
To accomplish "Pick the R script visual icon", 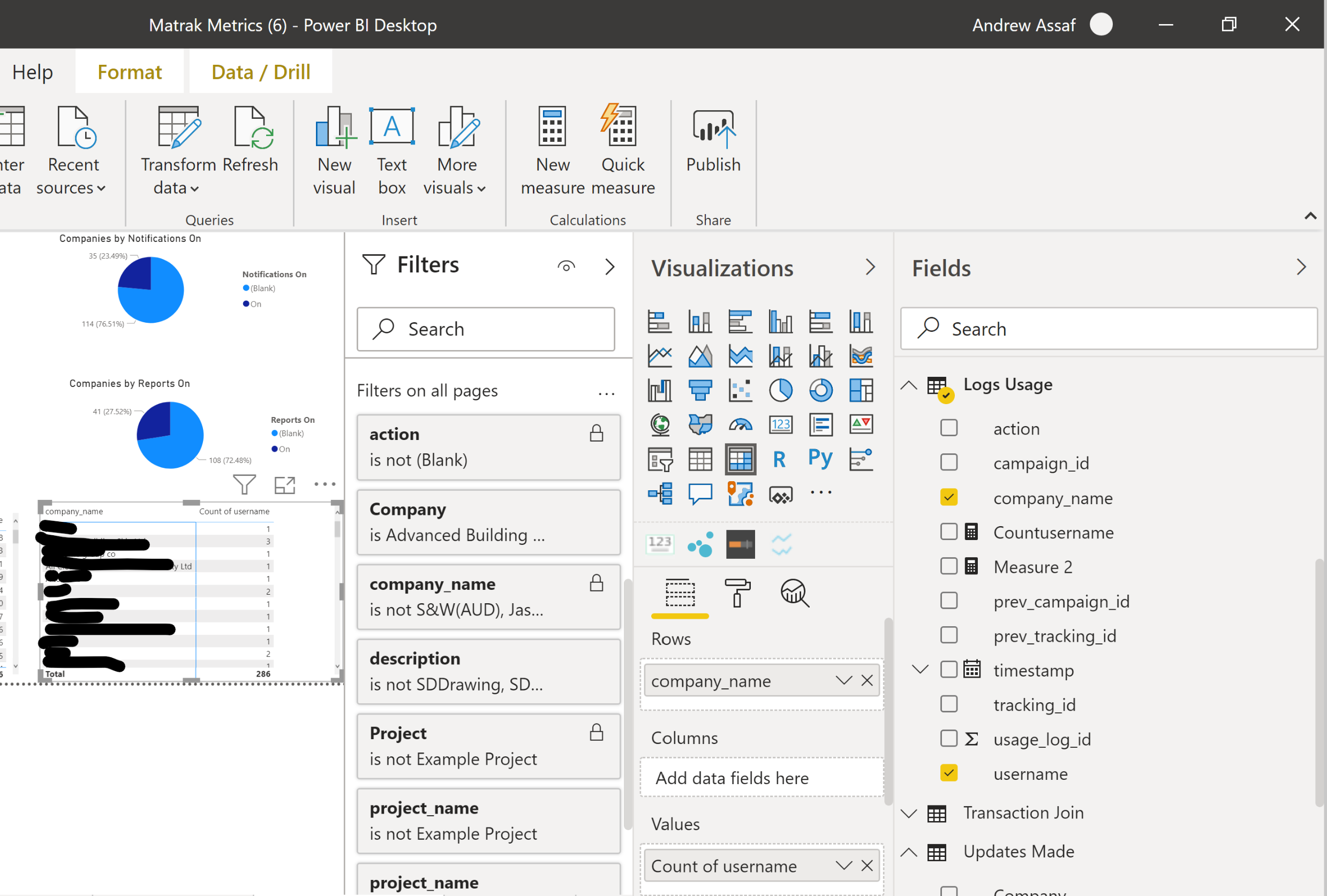I will click(780, 459).
